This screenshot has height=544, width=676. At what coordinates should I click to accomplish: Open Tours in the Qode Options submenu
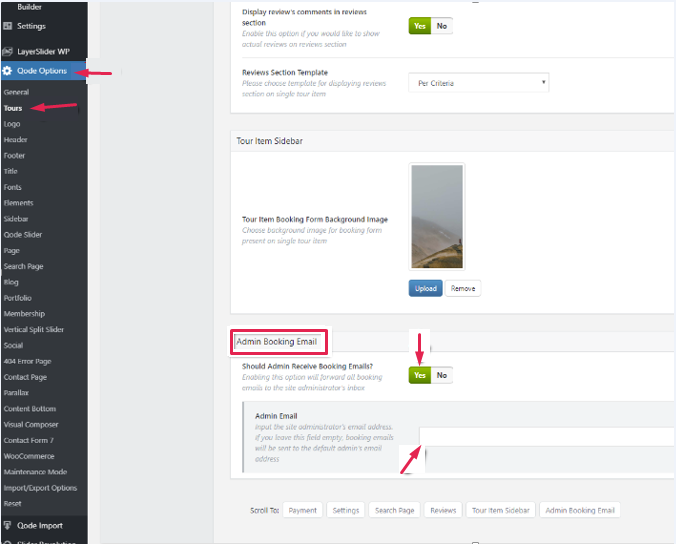(13, 108)
